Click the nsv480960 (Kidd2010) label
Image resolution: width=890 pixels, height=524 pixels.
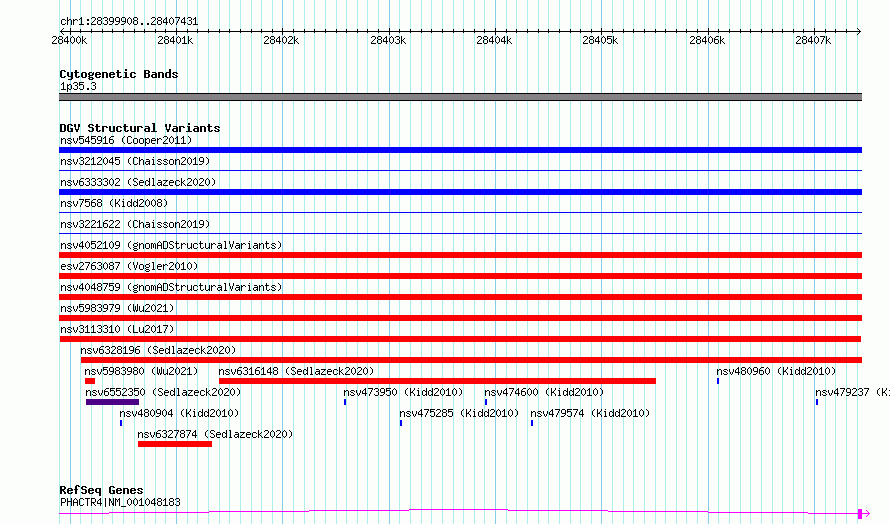(x=776, y=371)
